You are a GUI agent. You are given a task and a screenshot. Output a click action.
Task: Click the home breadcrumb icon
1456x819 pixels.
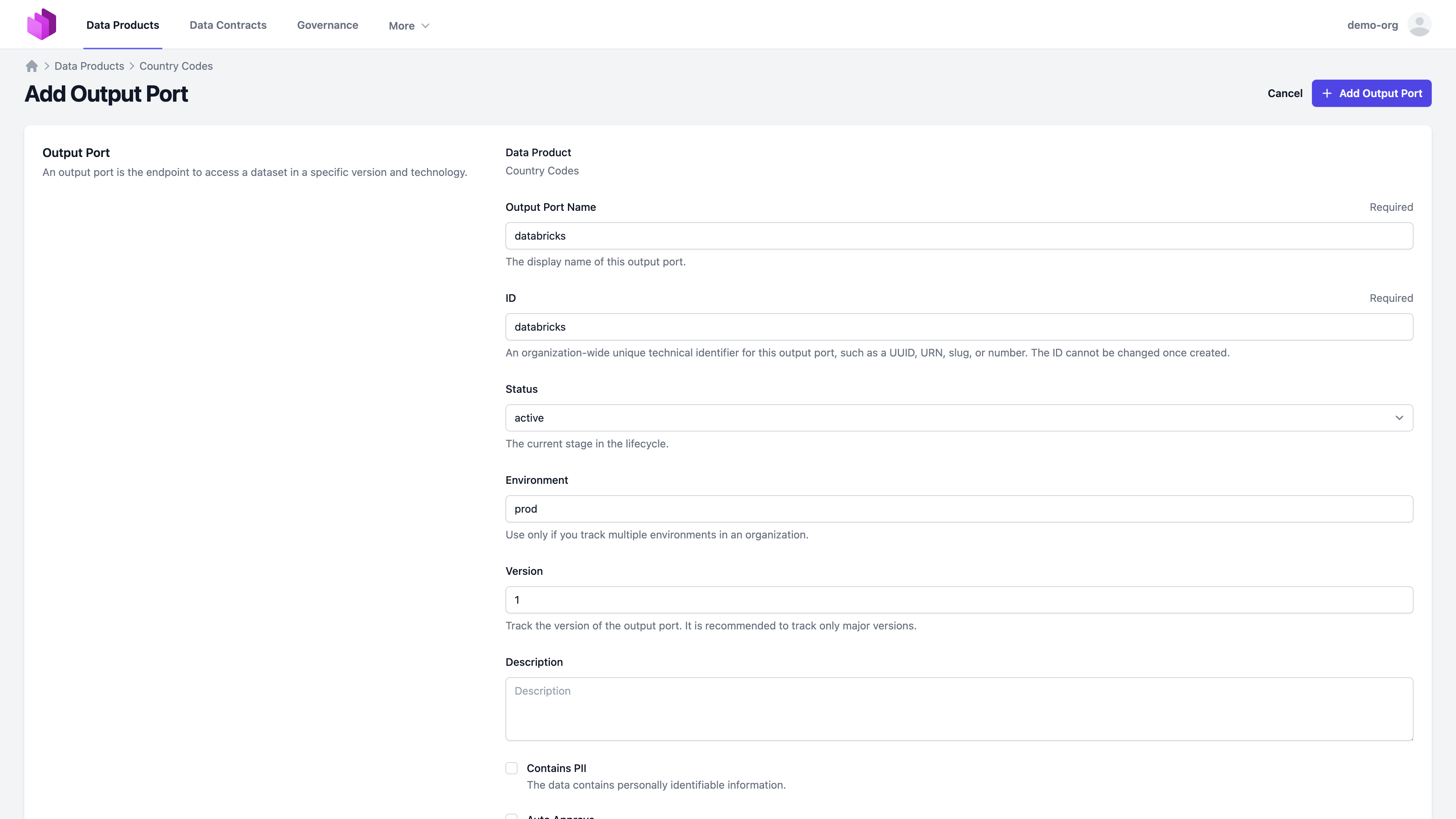[x=31, y=66]
